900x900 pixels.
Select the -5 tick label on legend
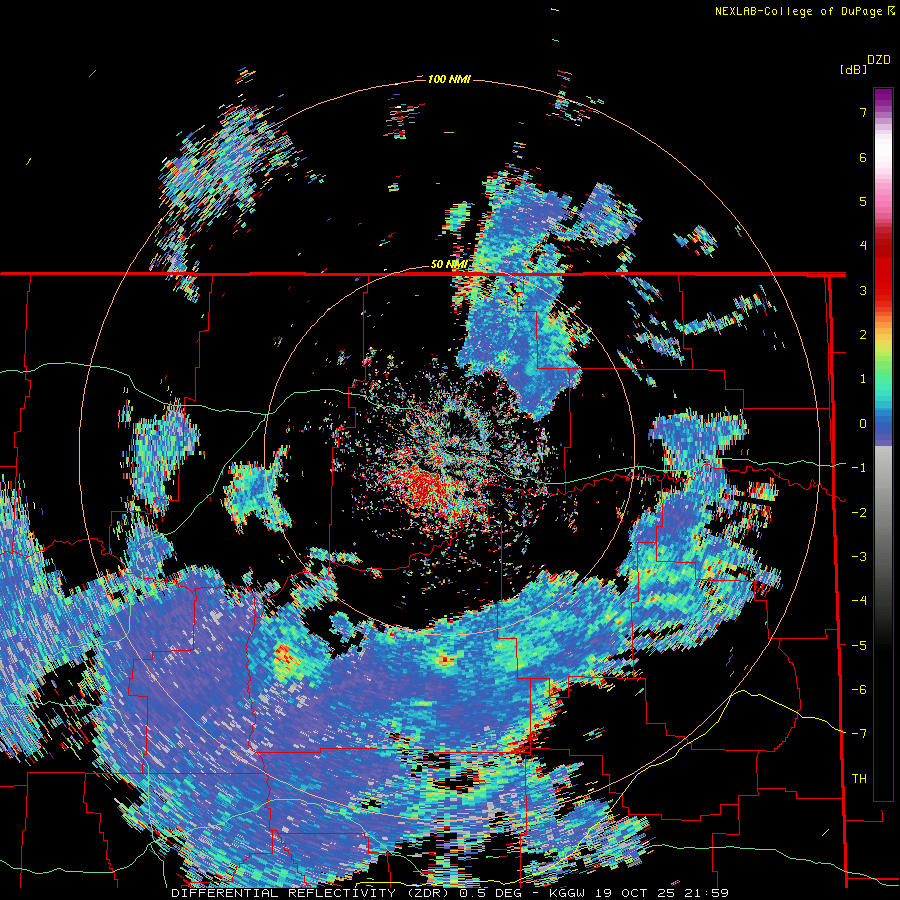[x=858, y=645]
